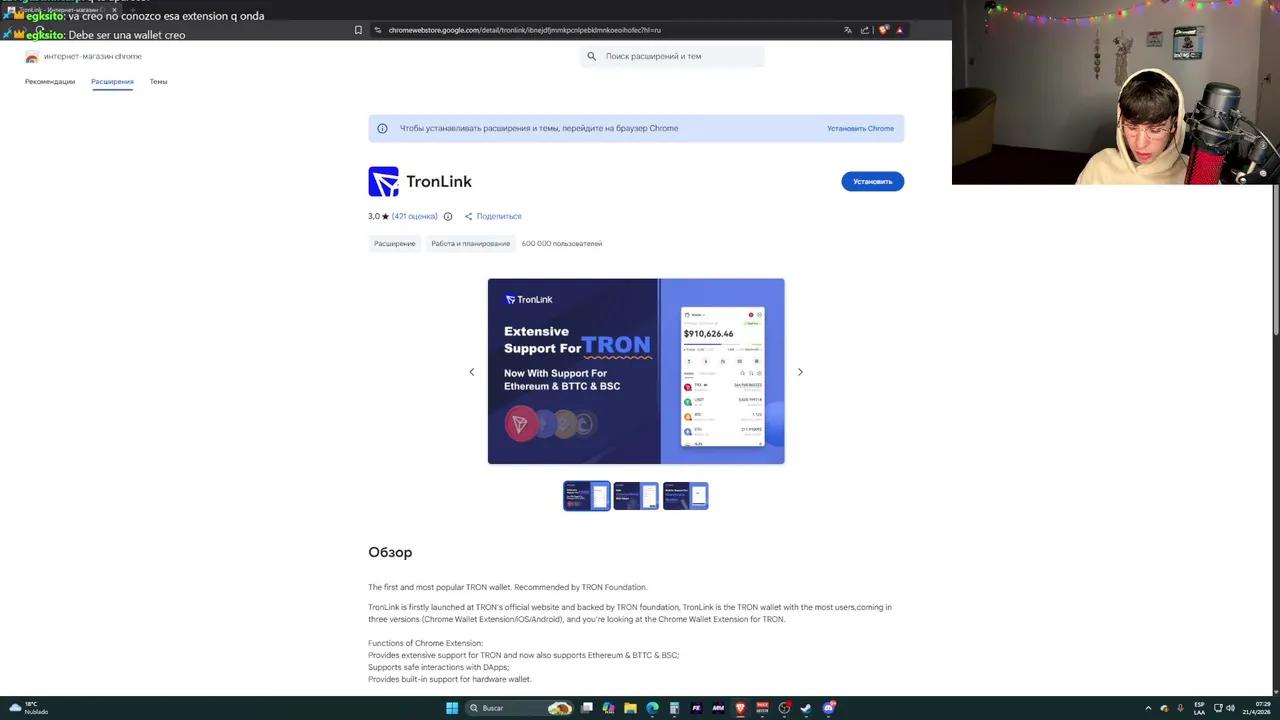Click the main TRON promo screenshot
1280x720 pixels.
636,371
